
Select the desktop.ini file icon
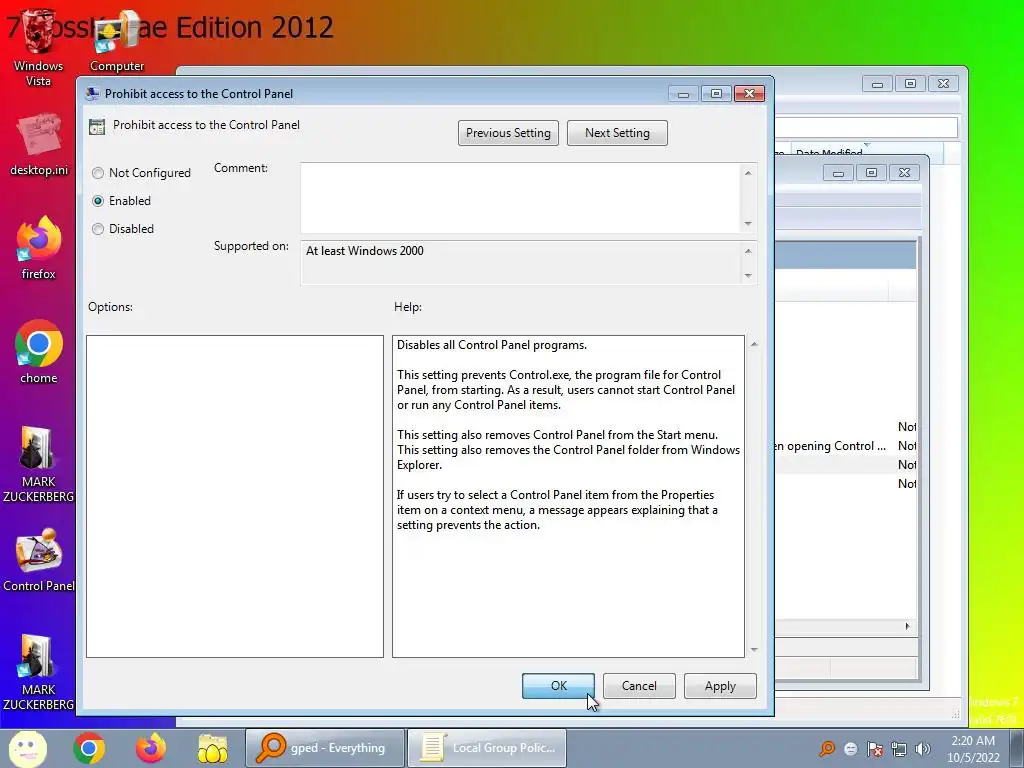(39, 145)
